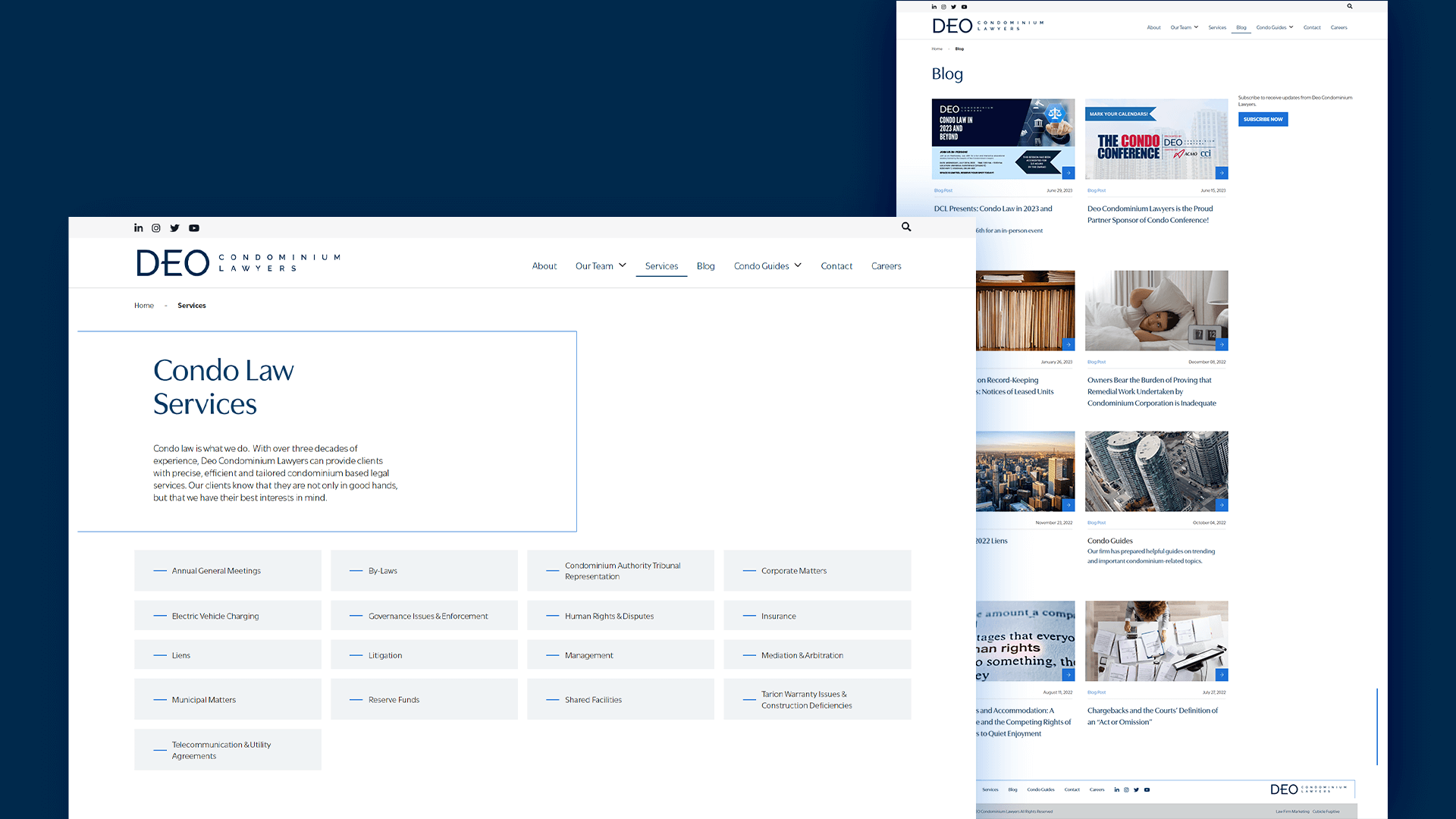Expand the Our Team dropdown
The image size is (1456, 819).
click(600, 266)
